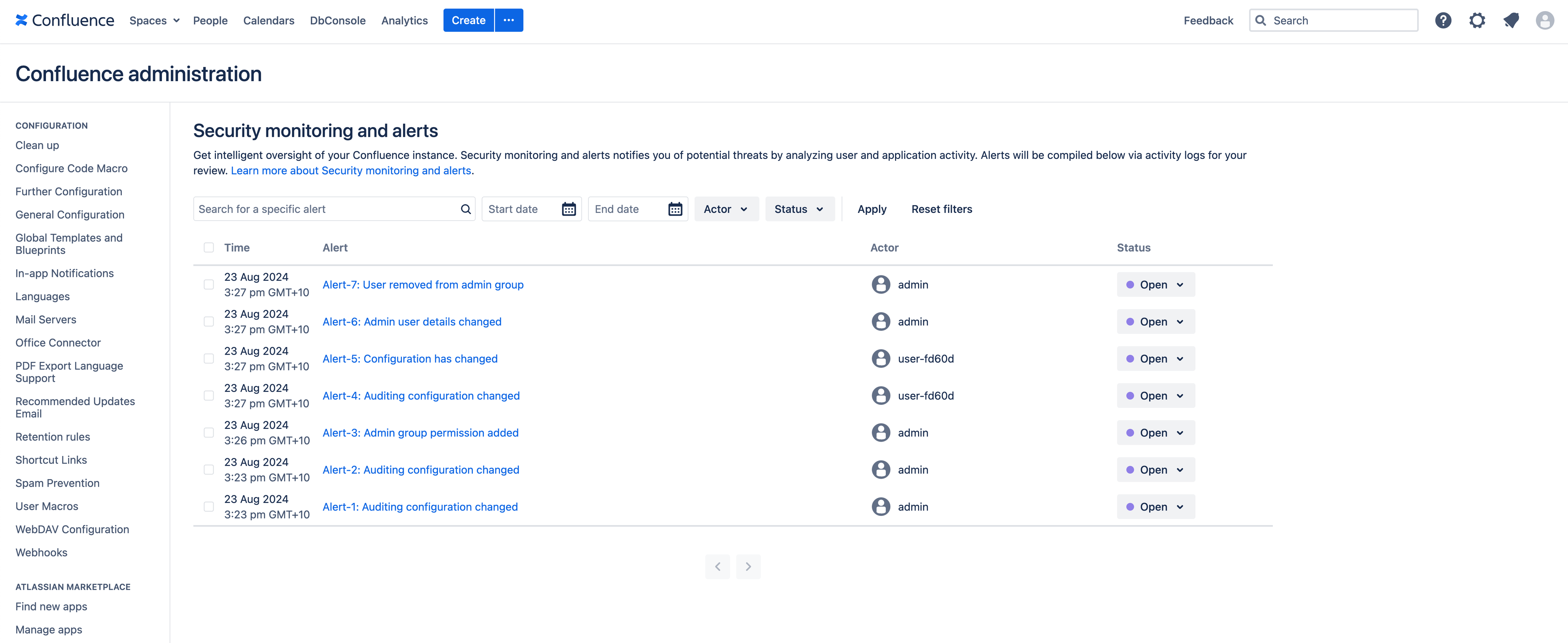
Task: Change status of Alert-1 from Open
Action: tap(1155, 507)
